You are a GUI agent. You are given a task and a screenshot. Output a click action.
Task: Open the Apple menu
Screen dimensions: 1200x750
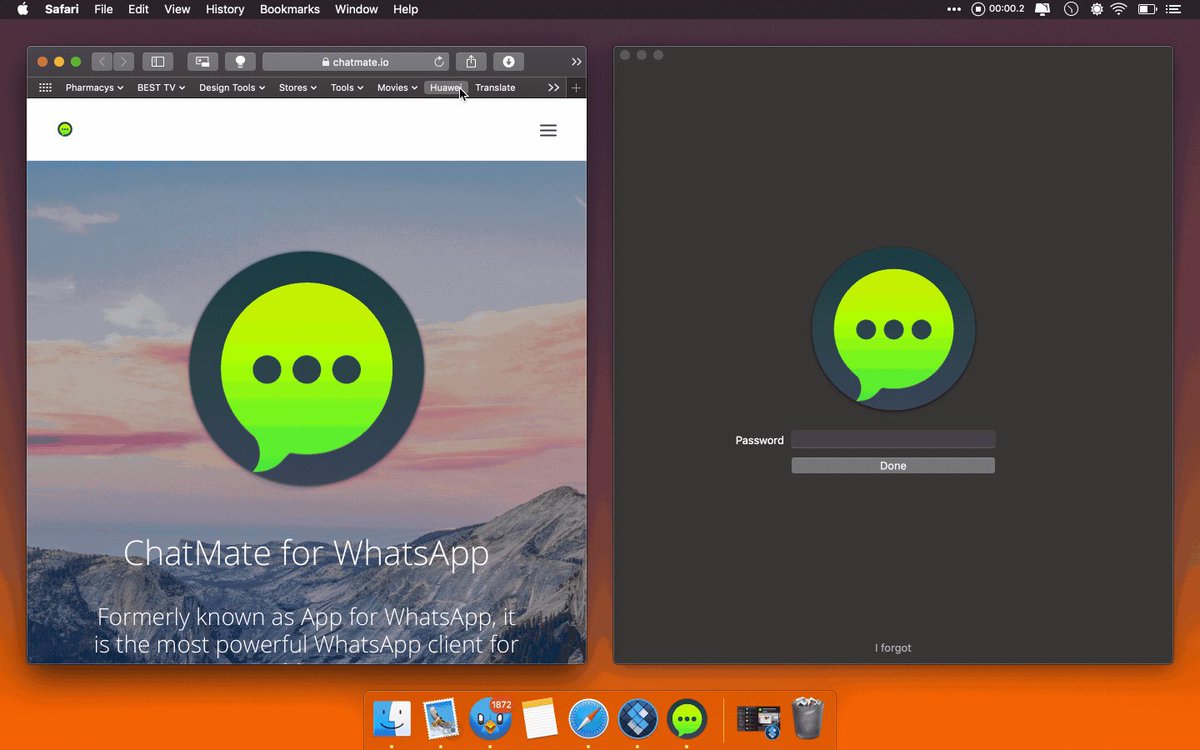(23, 9)
